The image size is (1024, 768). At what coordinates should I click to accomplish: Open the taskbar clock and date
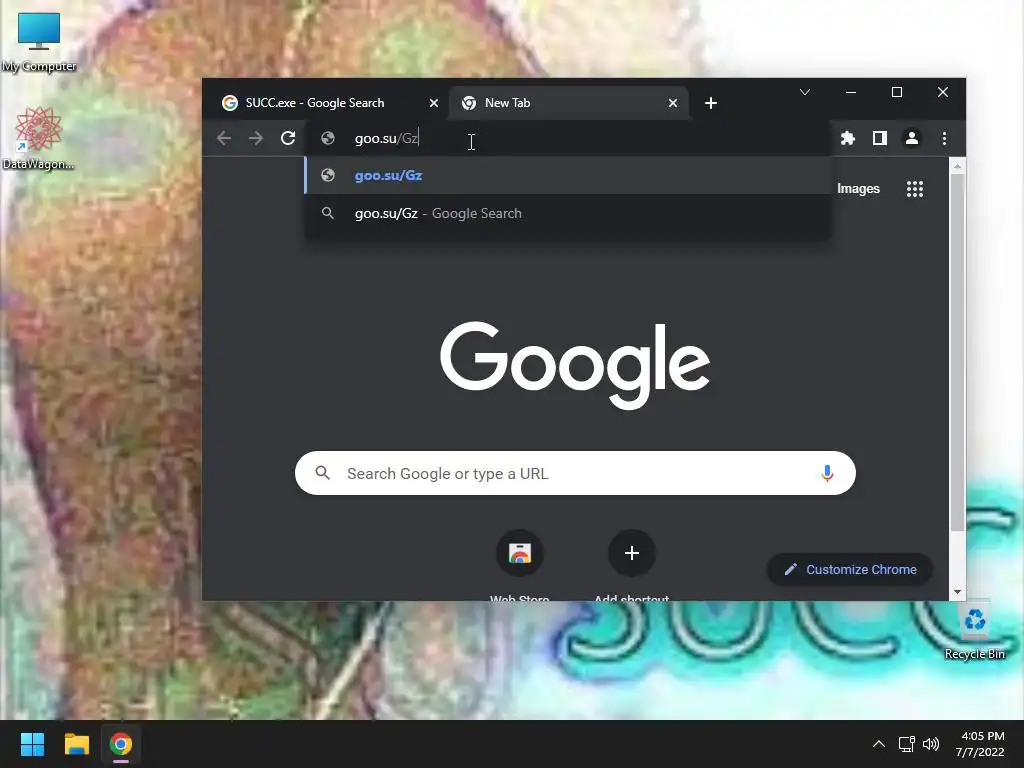[x=980, y=744]
